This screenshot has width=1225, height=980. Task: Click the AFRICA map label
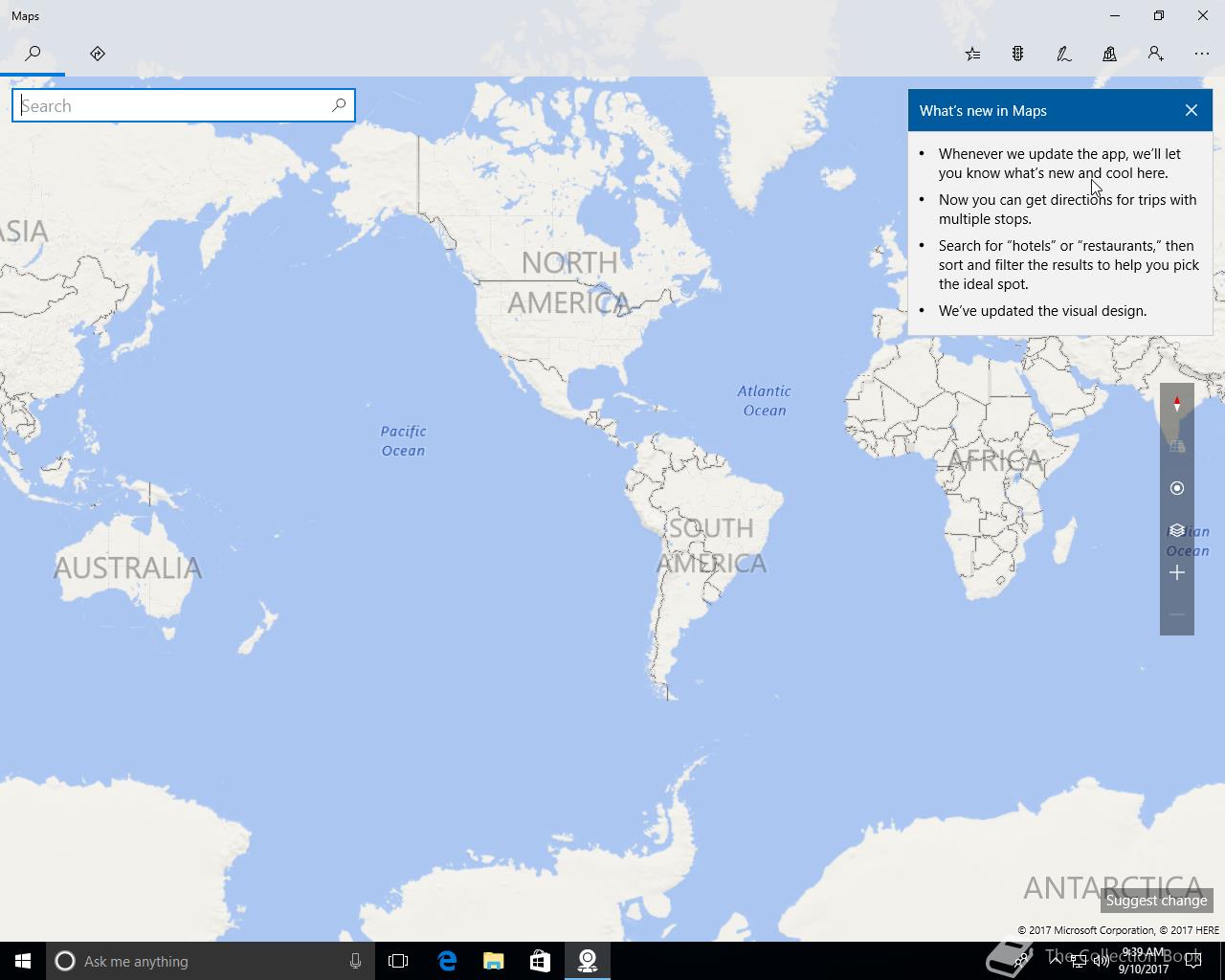pos(995,461)
